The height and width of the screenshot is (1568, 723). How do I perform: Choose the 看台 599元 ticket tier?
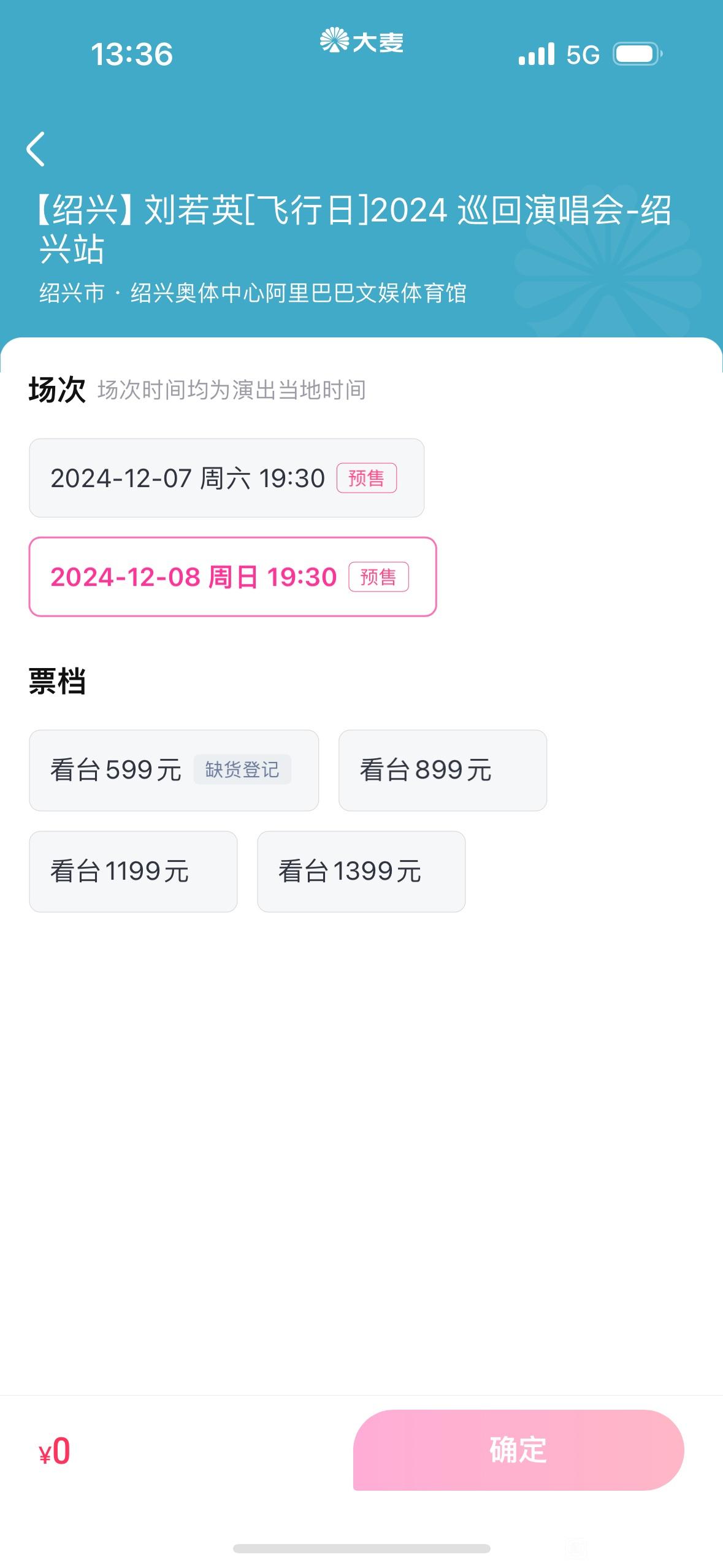pos(174,771)
